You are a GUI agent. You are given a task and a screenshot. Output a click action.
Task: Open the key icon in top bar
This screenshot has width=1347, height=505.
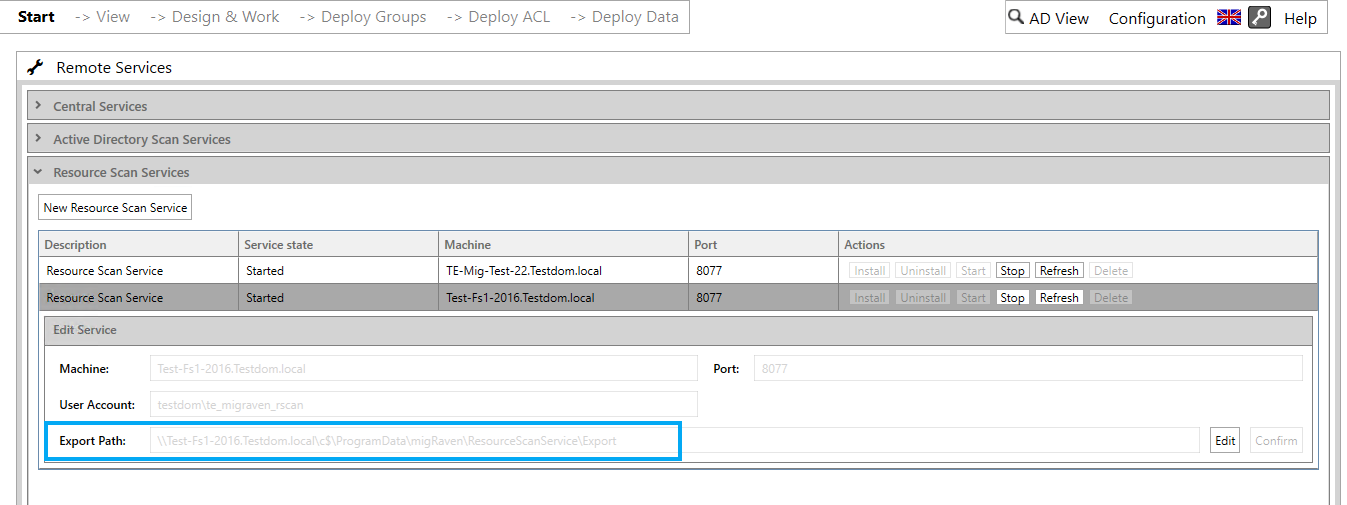(1259, 17)
